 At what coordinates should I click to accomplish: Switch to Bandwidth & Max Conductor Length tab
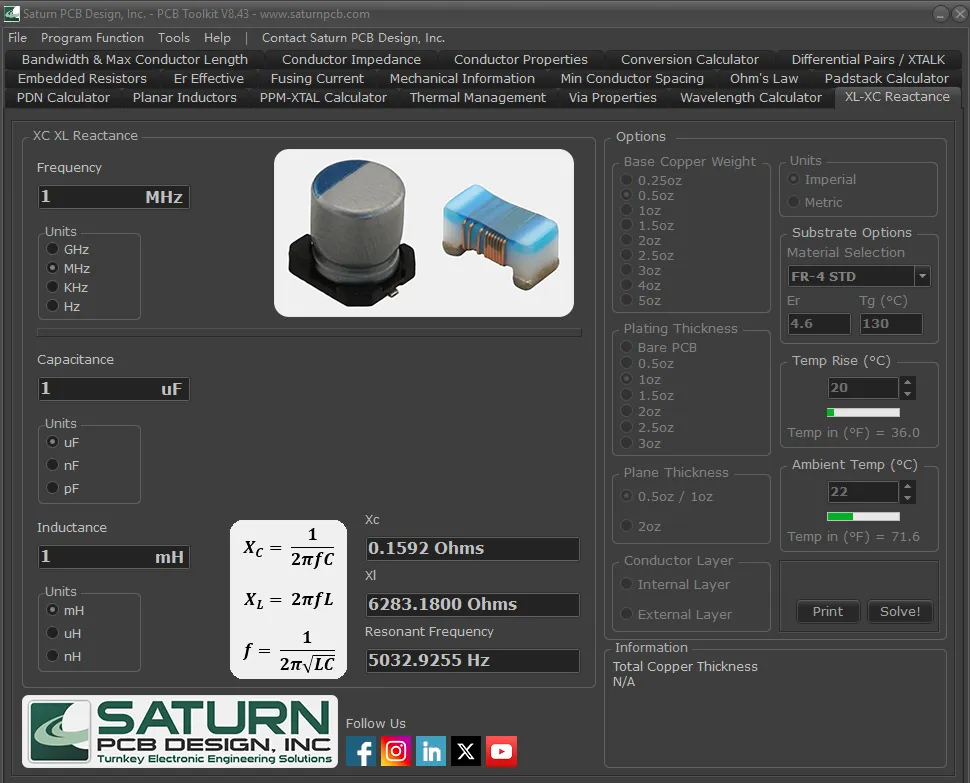(135, 59)
